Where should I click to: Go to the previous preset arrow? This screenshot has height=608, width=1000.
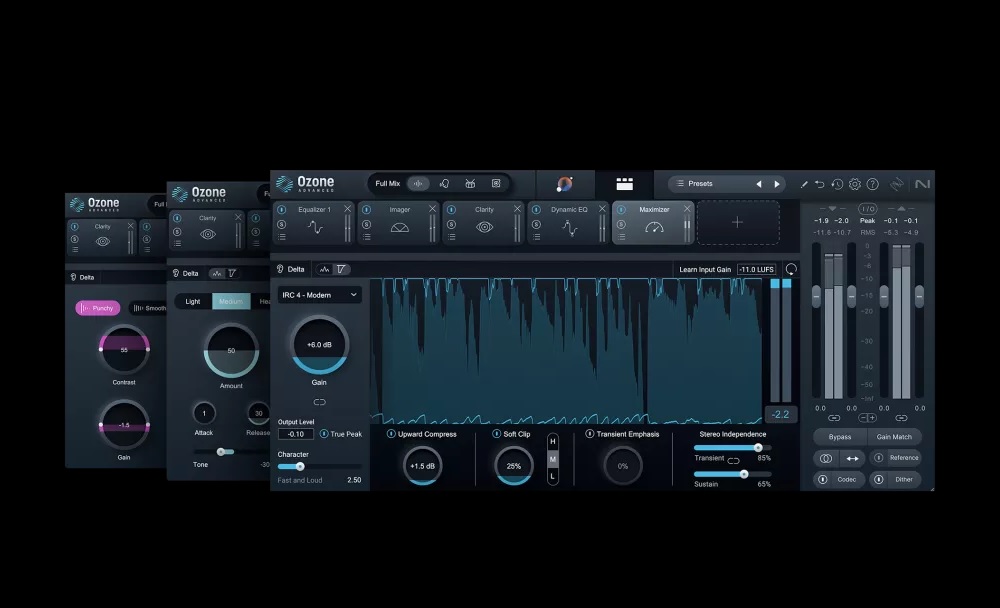coord(759,184)
